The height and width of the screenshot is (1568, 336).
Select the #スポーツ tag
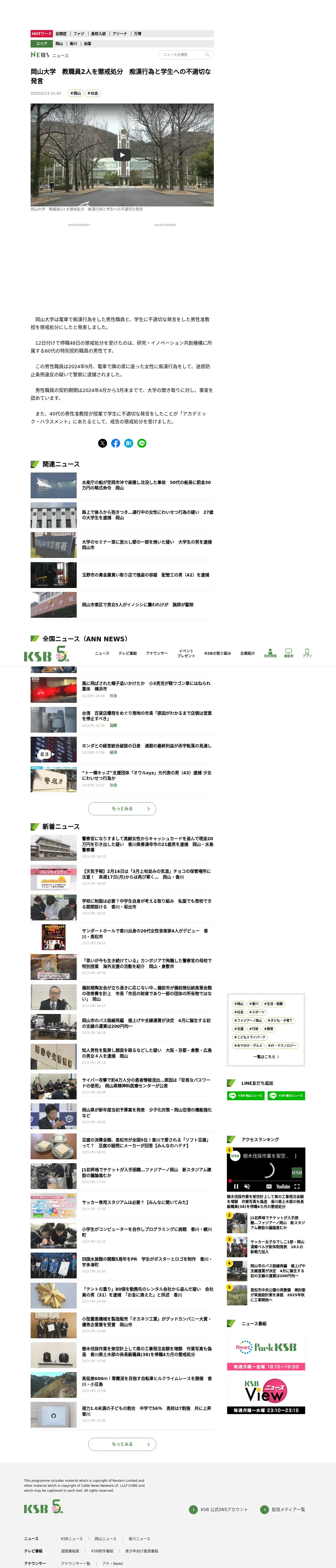tap(257, 1012)
